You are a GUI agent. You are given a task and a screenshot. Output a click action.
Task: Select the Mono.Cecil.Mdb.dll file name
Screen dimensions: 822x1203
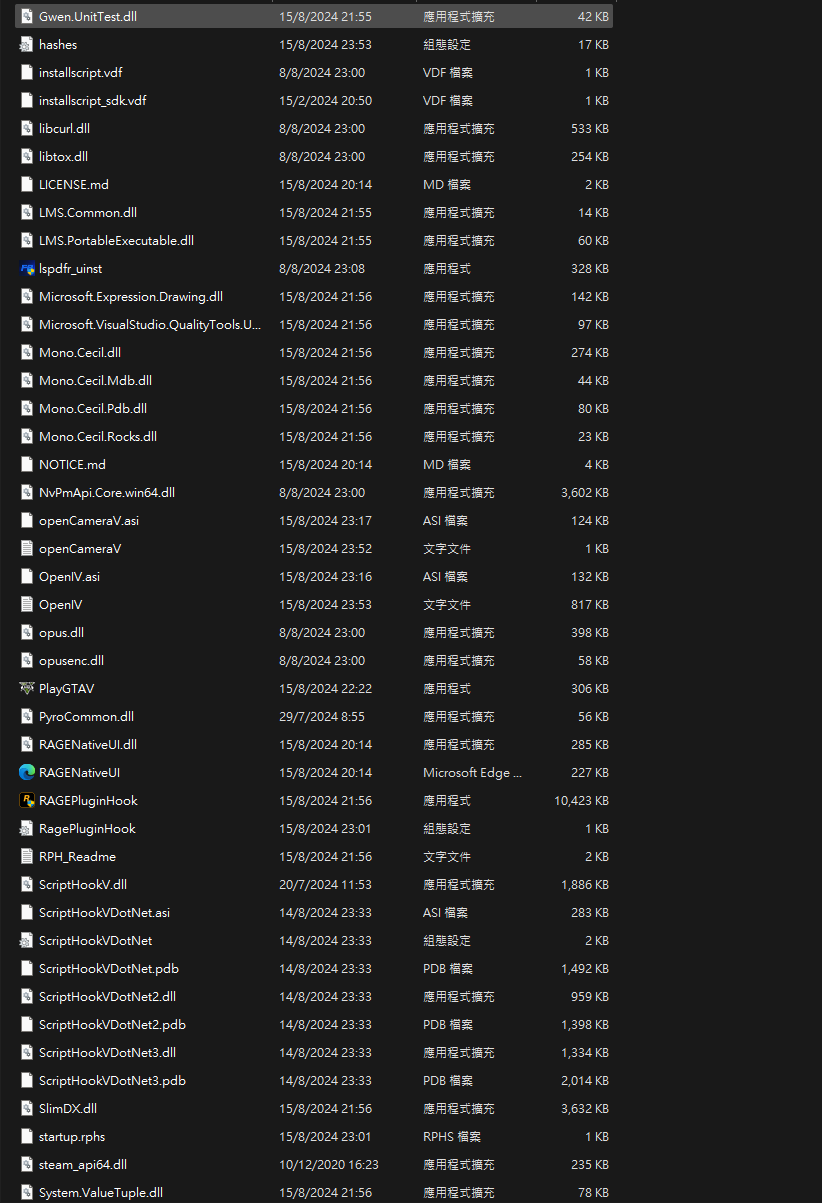click(x=95, y=381)
